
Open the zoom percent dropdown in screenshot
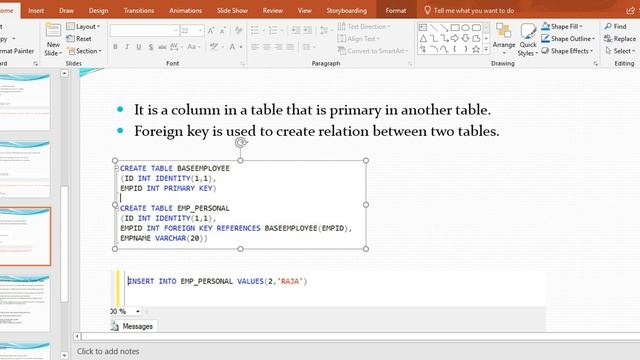(x=138, y=311)
